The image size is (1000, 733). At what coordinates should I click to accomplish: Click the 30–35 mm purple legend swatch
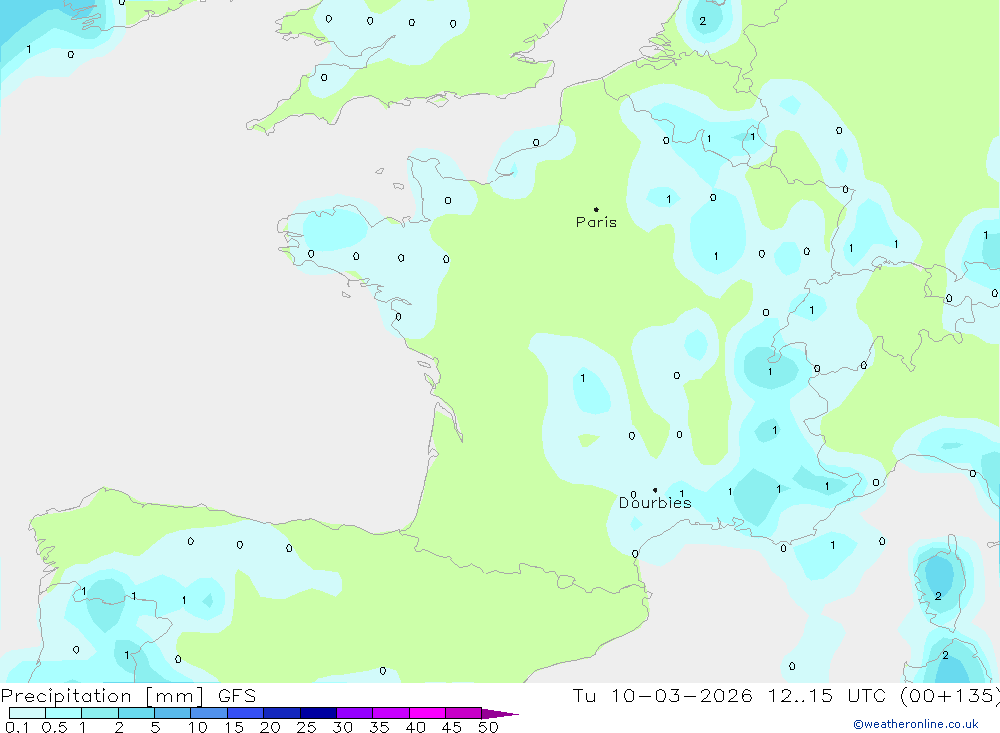pos(355,713)
